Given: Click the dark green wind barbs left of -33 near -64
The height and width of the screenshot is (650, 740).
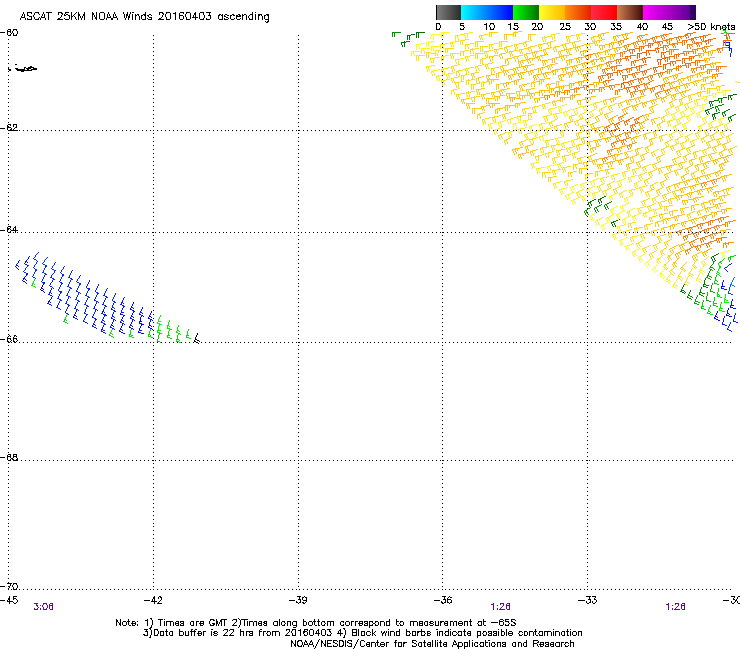Looking at the screenshot, I should point(599,208).
